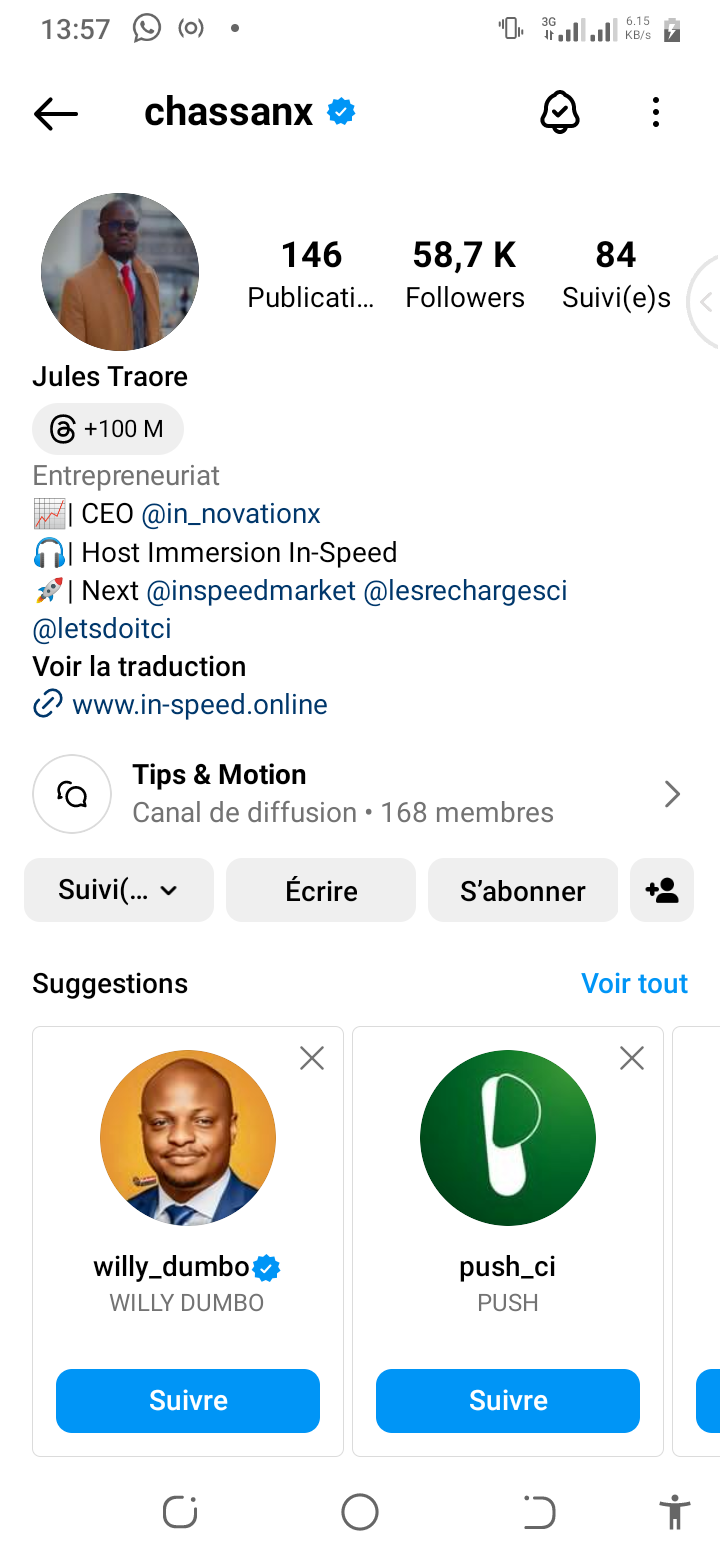Tap the Écrire message button
720x1560 pixels.
(321, 890)
